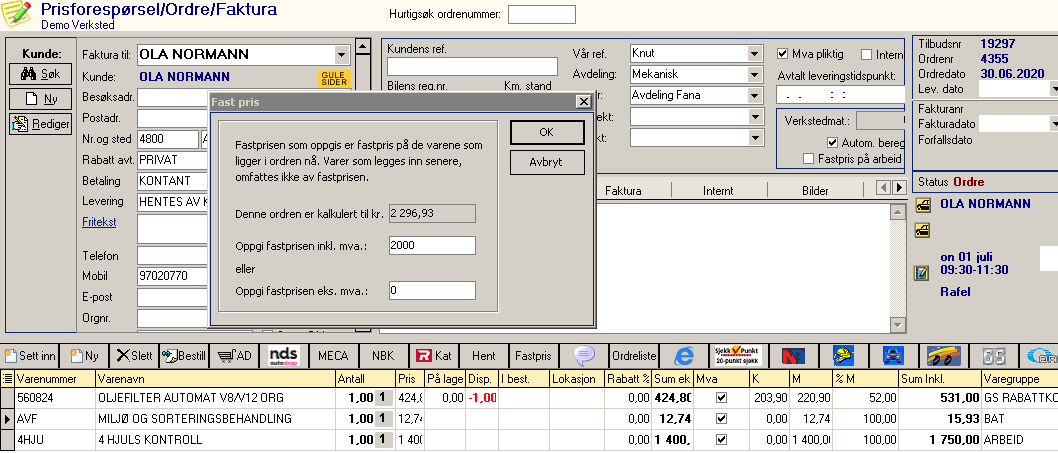Open Gule Sider lookup icon

334,78
